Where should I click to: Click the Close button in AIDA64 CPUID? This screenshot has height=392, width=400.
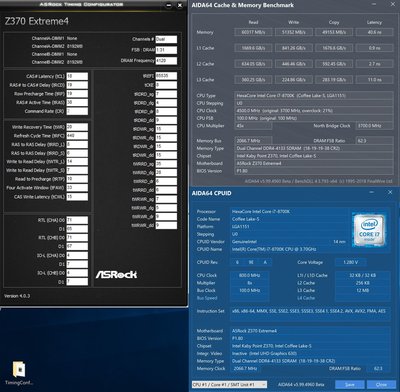click(x=381, y=384)
